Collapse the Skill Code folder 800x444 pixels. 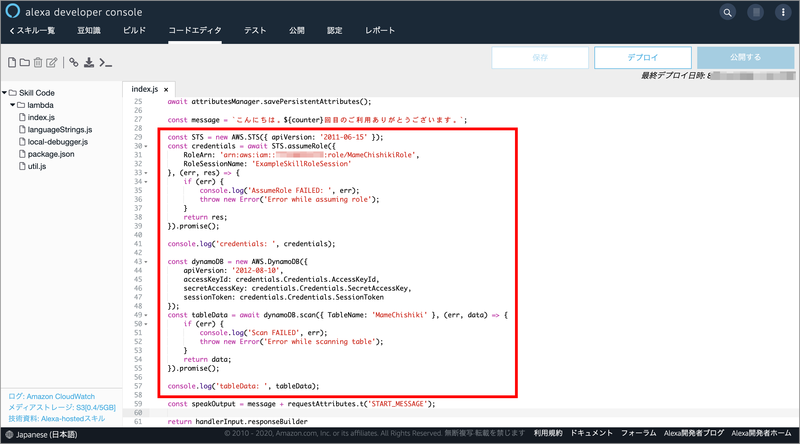(5, 92)
